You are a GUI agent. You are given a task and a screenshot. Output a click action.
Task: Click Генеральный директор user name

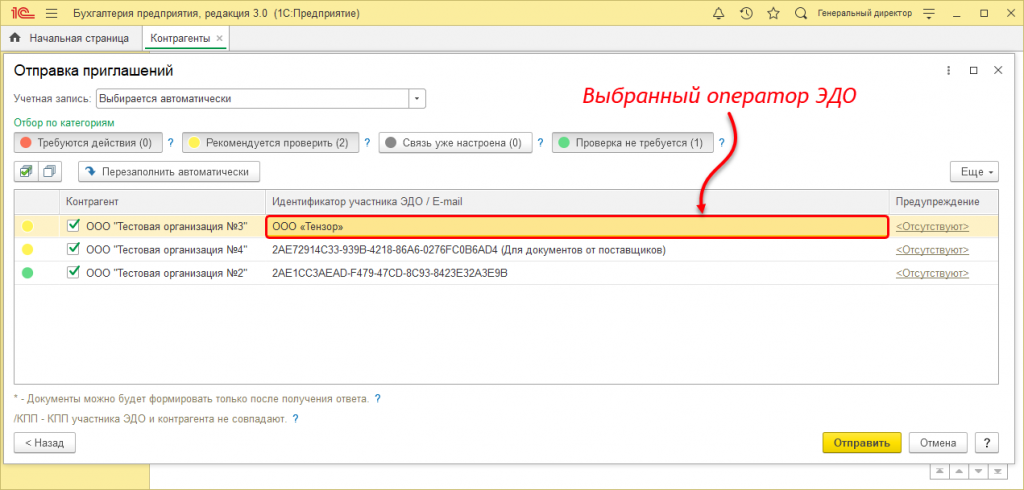point(865,13)
